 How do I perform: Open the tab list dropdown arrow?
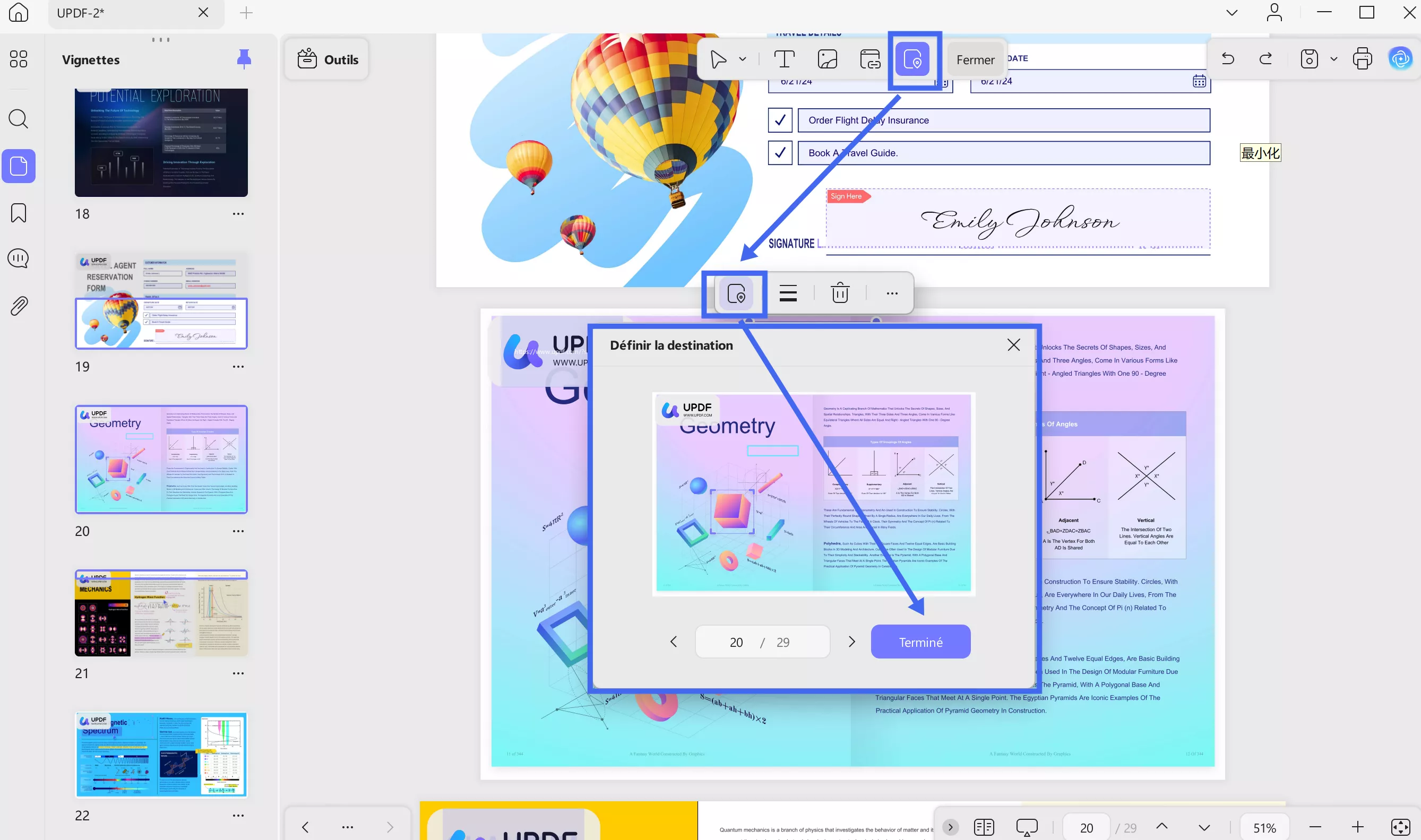tap(1231, 12)
